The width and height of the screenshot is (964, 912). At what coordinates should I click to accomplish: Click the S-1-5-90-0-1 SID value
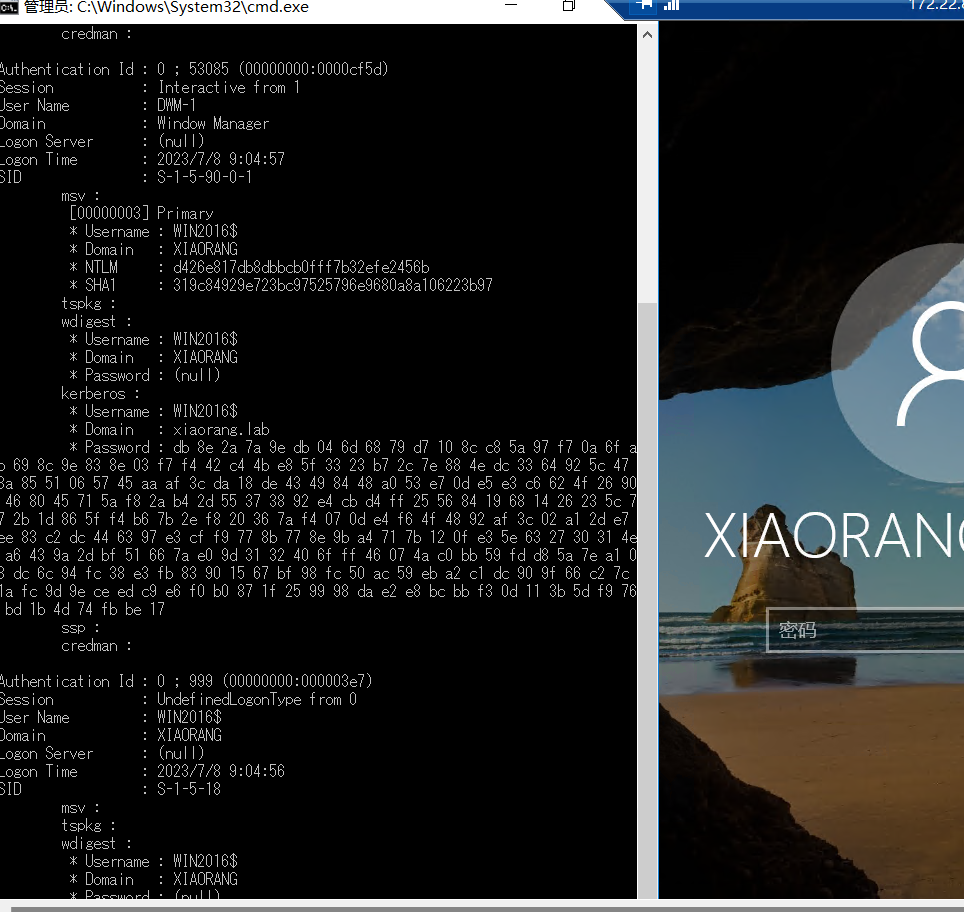(x=204, y=177)
